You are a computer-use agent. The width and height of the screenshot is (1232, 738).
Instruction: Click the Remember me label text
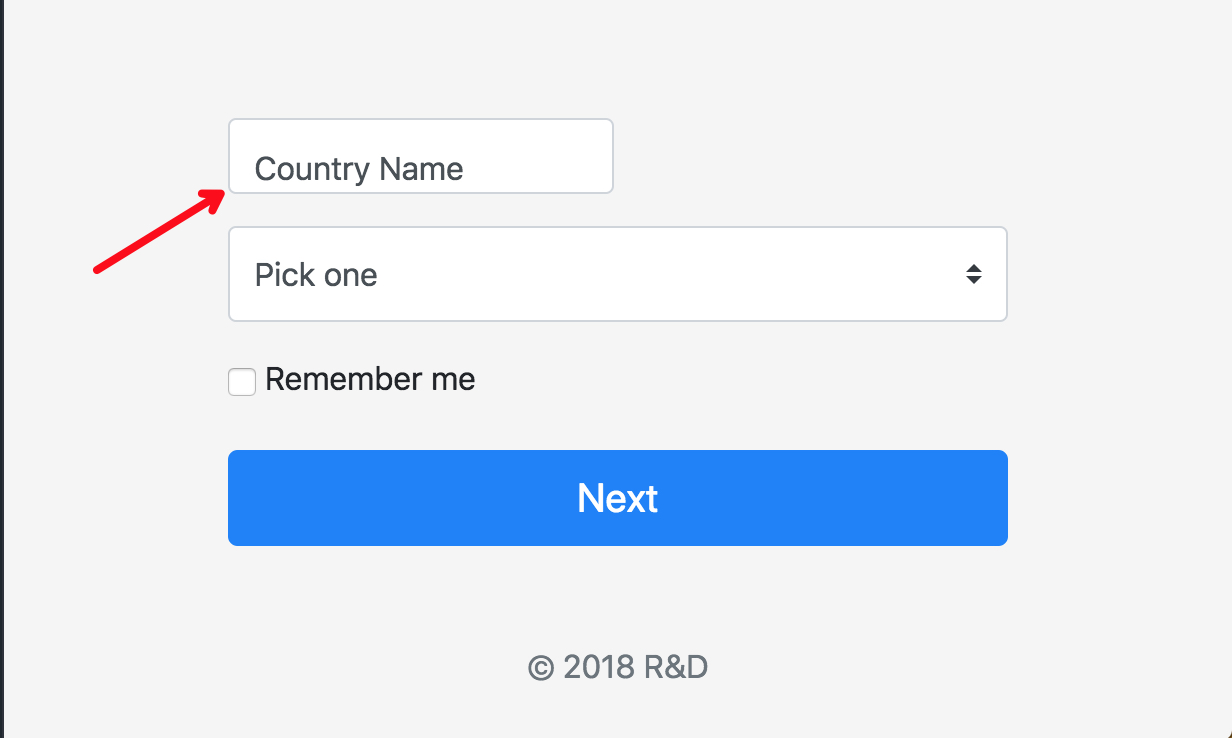click(370, 380)
